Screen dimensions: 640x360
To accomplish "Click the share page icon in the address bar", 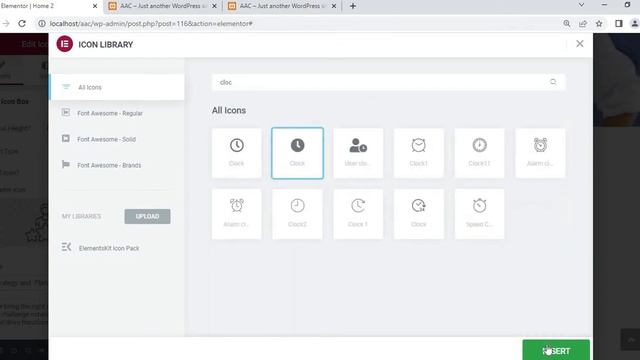I will pyautogui.click(x=583, y=24).
